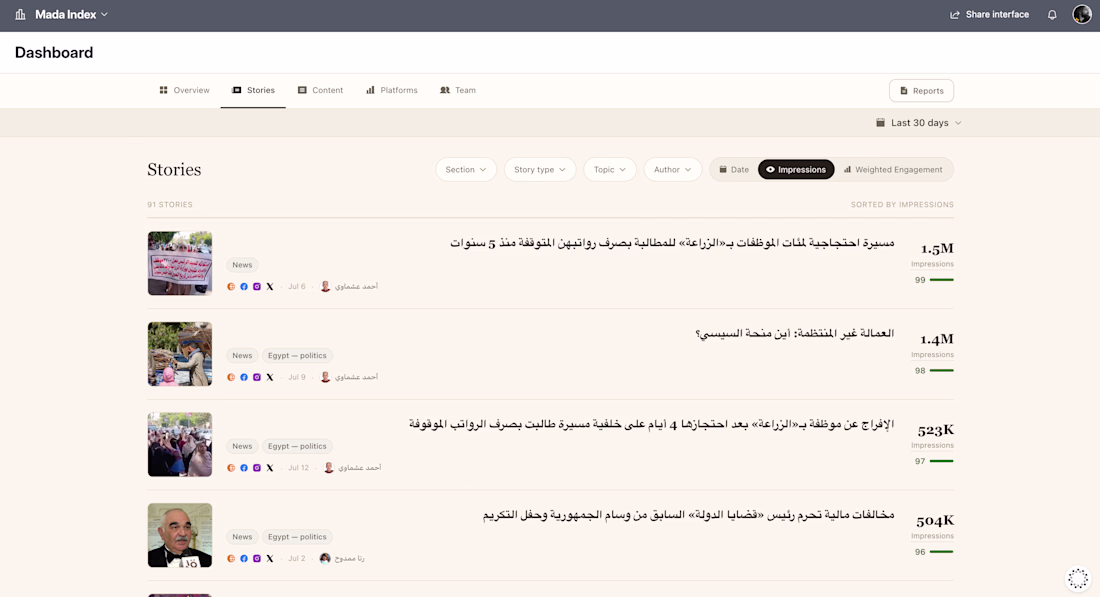Screen dimensions: 1100x597
Task: Click the orange website icon on Jul 6 story
Action: [231, 286]
